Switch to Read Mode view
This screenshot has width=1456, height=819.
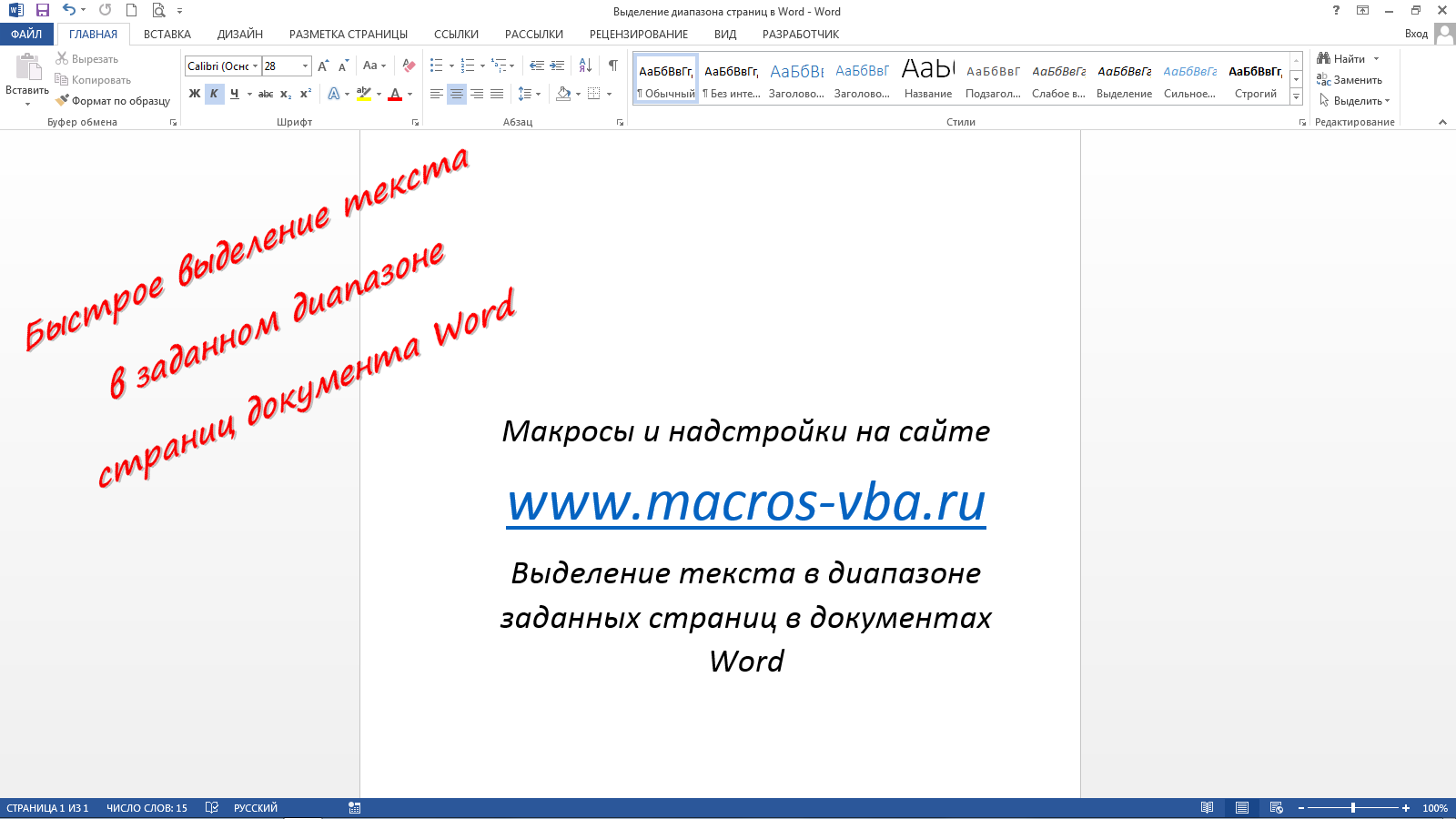(1207, 807)
